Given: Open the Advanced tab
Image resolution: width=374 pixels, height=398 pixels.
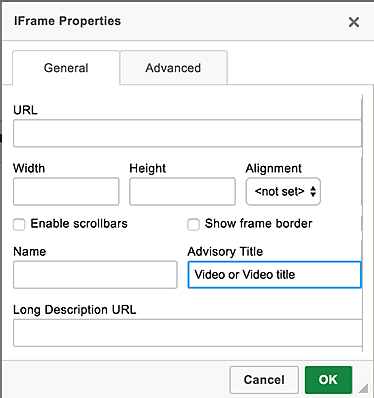Looking at the screenshot, I should point(173,68).
